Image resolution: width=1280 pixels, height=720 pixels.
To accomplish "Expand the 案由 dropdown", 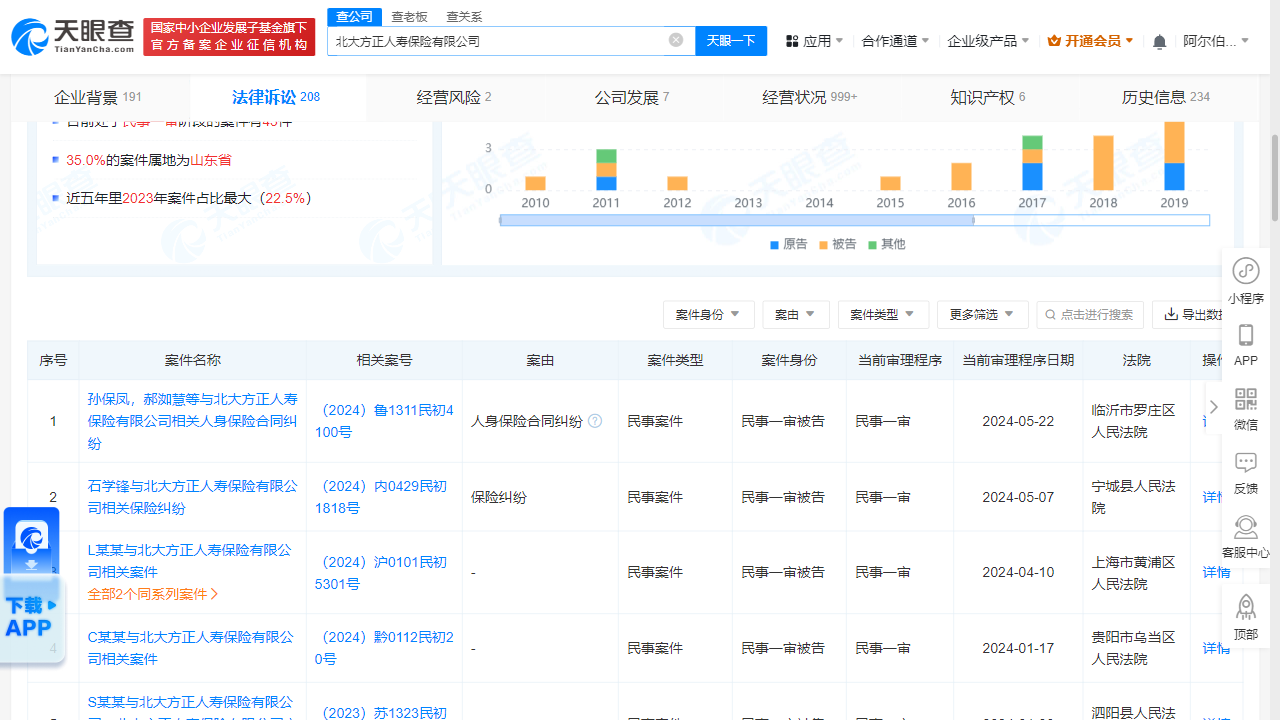I will 796,314.
